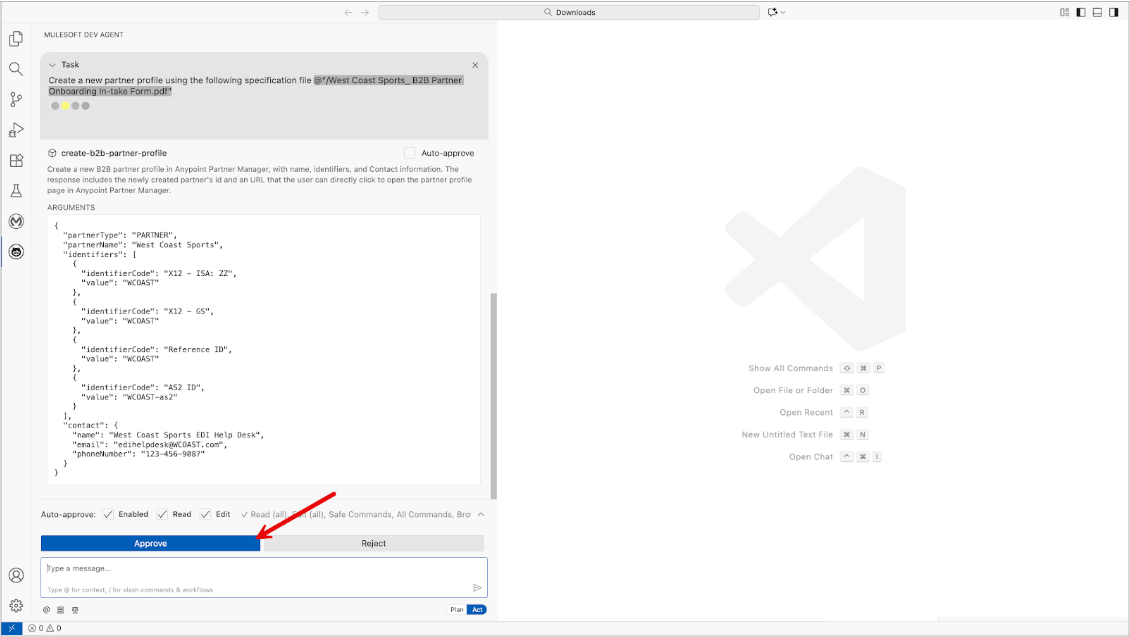Open the Extensions panel icon
Screen dimensions: 1130x637
click(16, 160)
